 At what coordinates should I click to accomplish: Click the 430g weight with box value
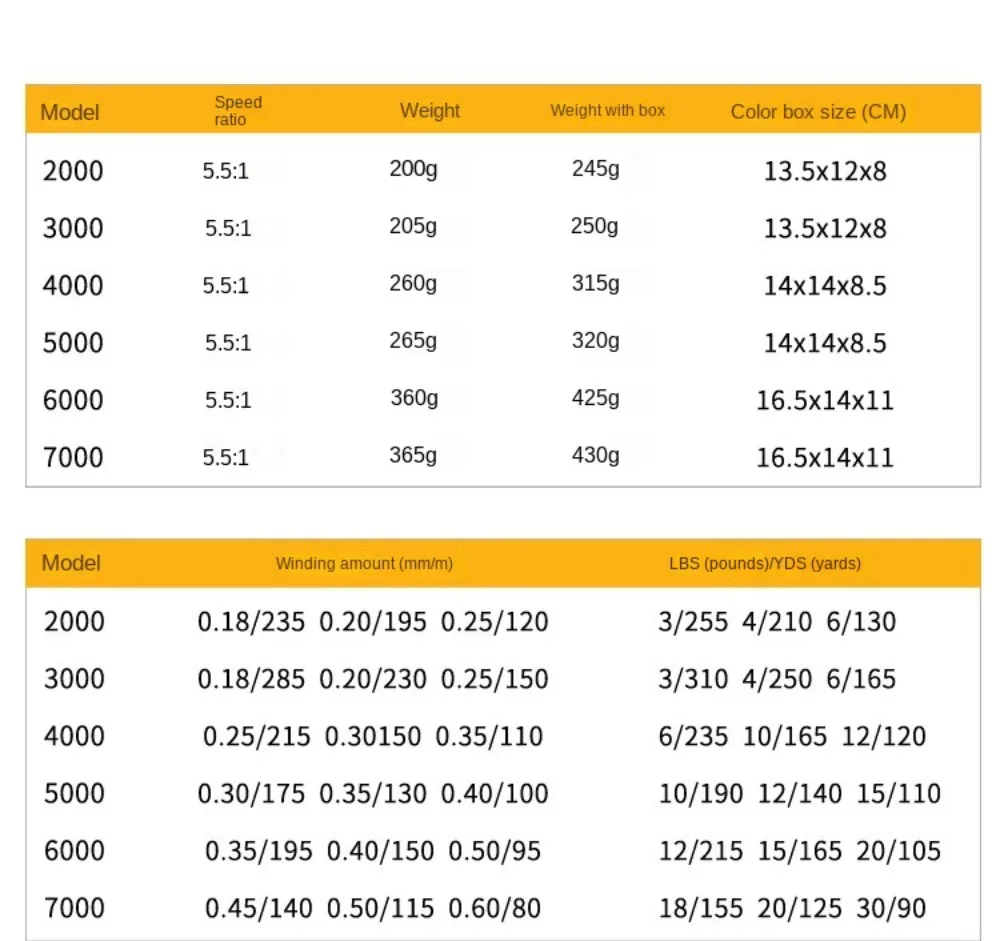click(595, 456)
